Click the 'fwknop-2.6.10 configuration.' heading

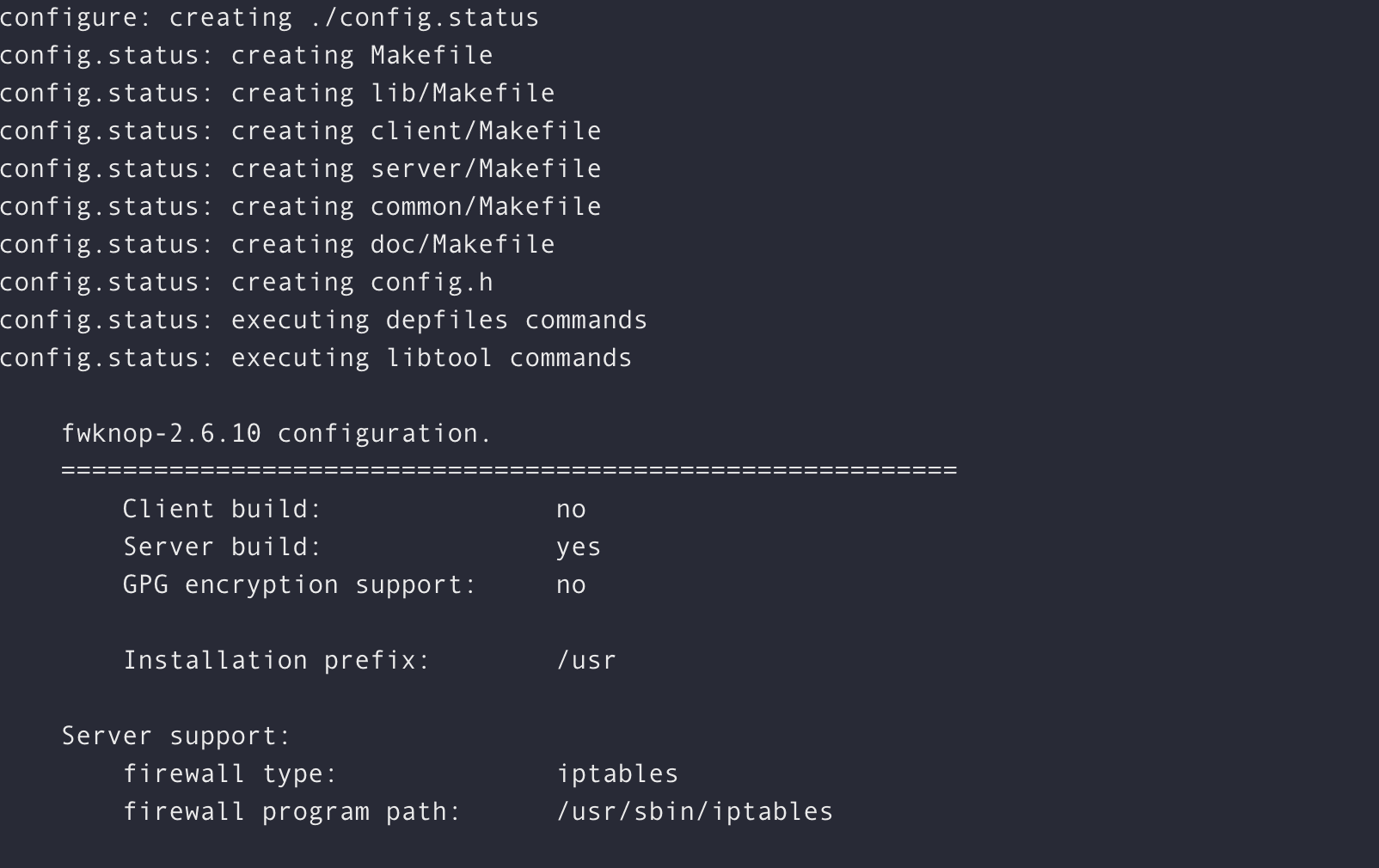click(x=277, y=433)
